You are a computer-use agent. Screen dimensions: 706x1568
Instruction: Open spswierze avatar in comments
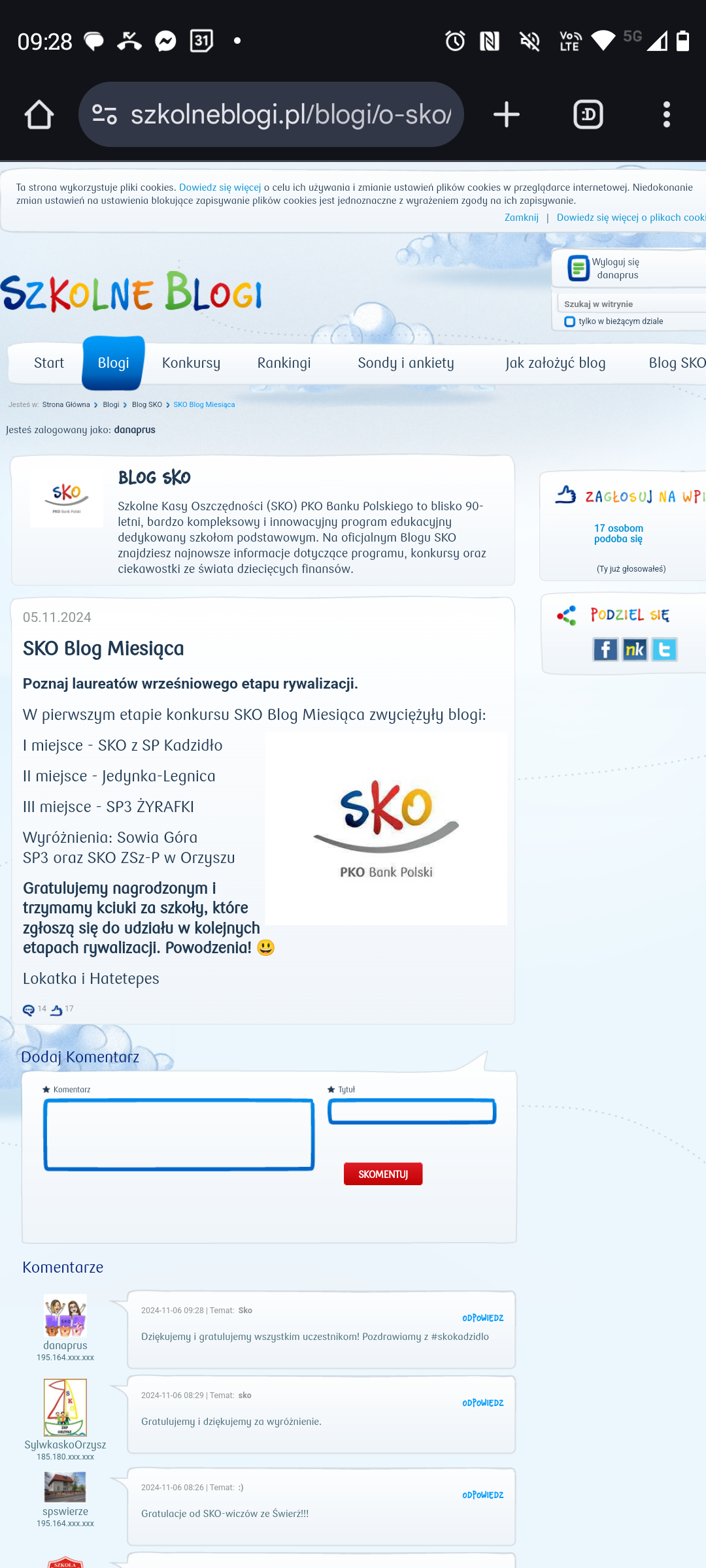click(65, 1487)
